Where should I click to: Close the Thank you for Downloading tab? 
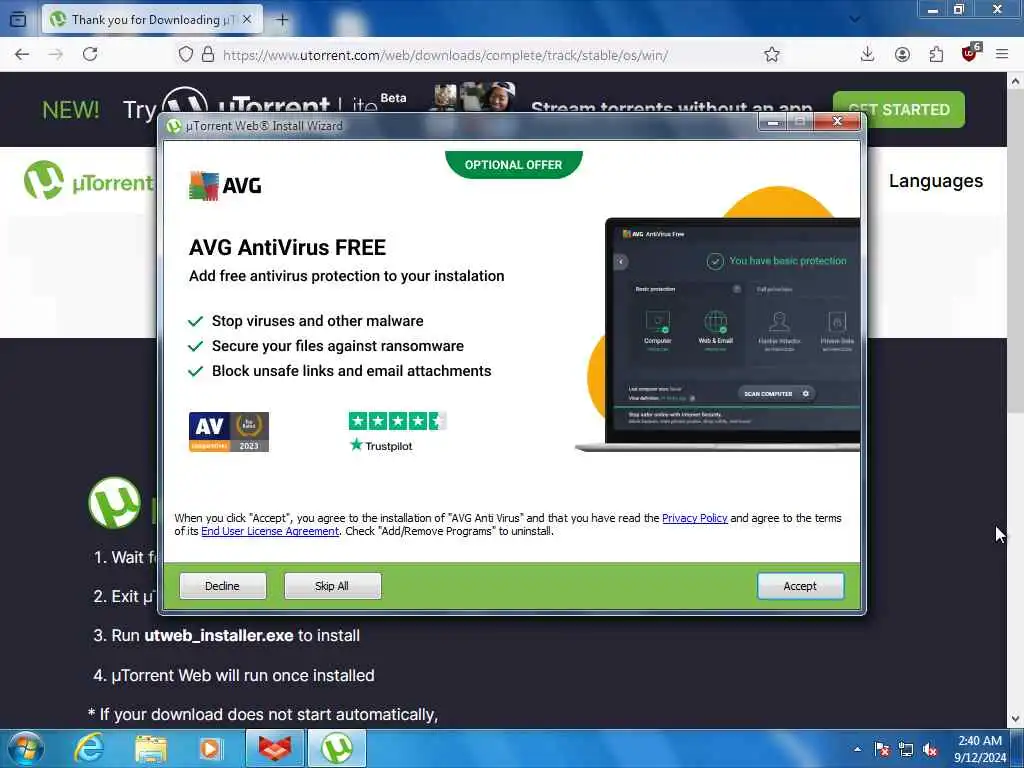(x=247, y=20)
